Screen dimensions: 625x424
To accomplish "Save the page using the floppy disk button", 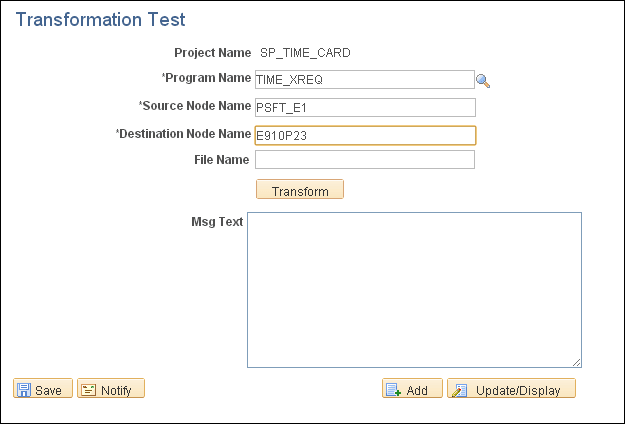I will 43,389.
